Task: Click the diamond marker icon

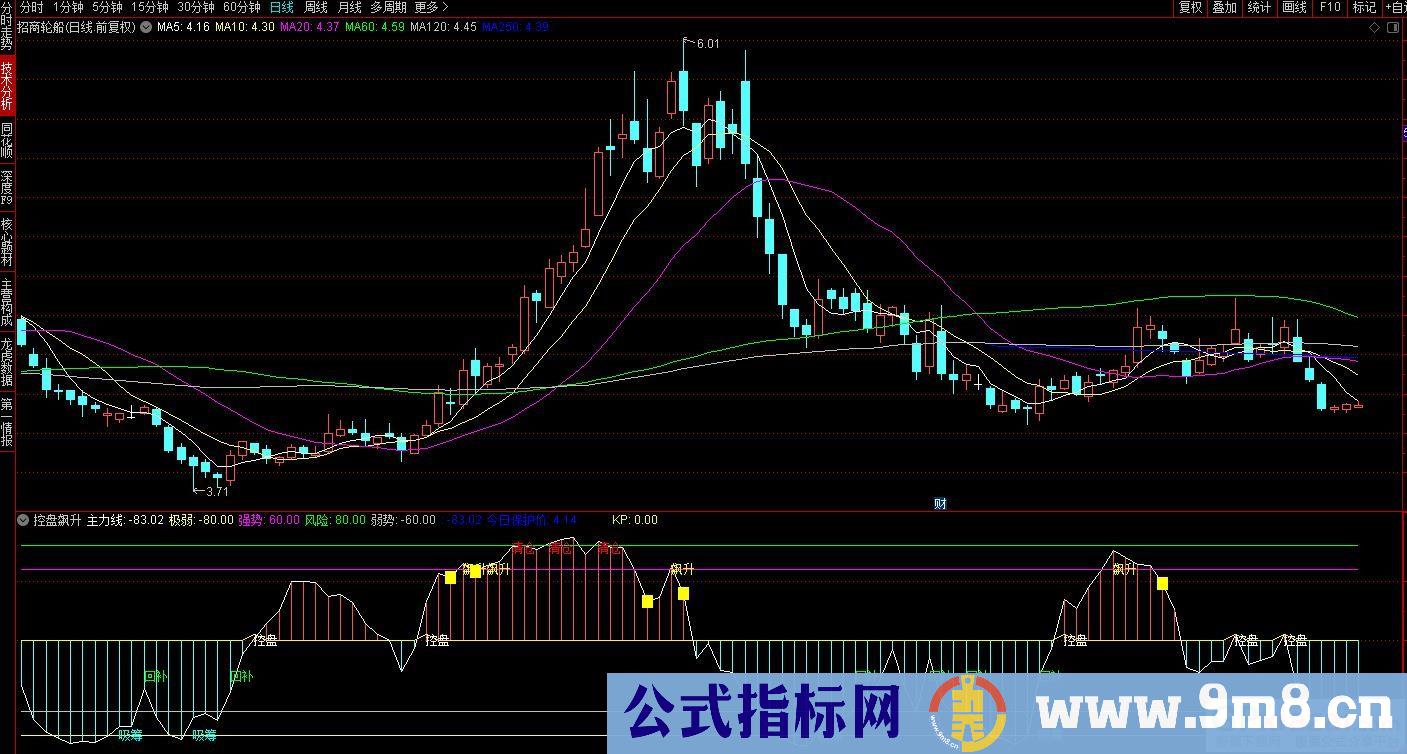Action: click(x=1374, y=27)
